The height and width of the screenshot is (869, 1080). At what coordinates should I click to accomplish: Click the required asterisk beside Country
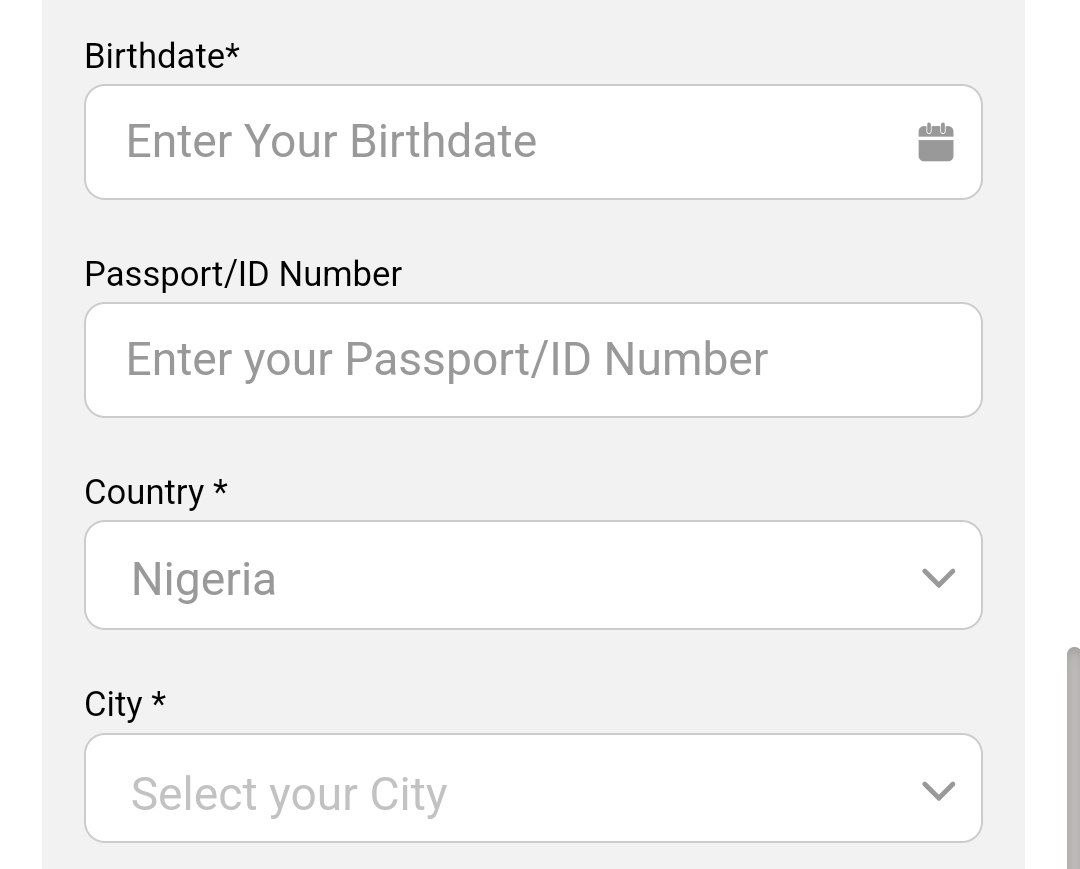220,489
